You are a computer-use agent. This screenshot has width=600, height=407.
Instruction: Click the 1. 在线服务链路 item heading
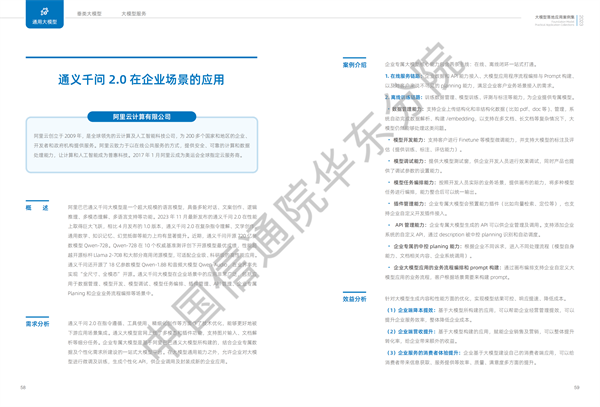pos(403,76)
